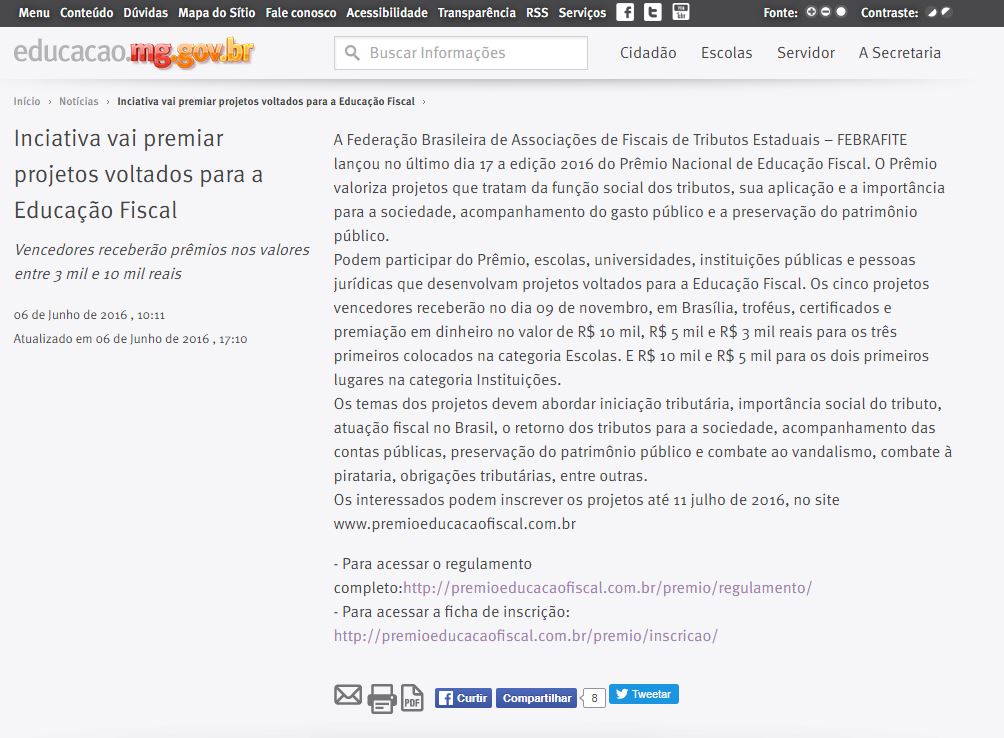The height and width of the screenshot is (738, 1004).
Task: Expand the Cidadão navigation menu
Action: pos(648,53)
